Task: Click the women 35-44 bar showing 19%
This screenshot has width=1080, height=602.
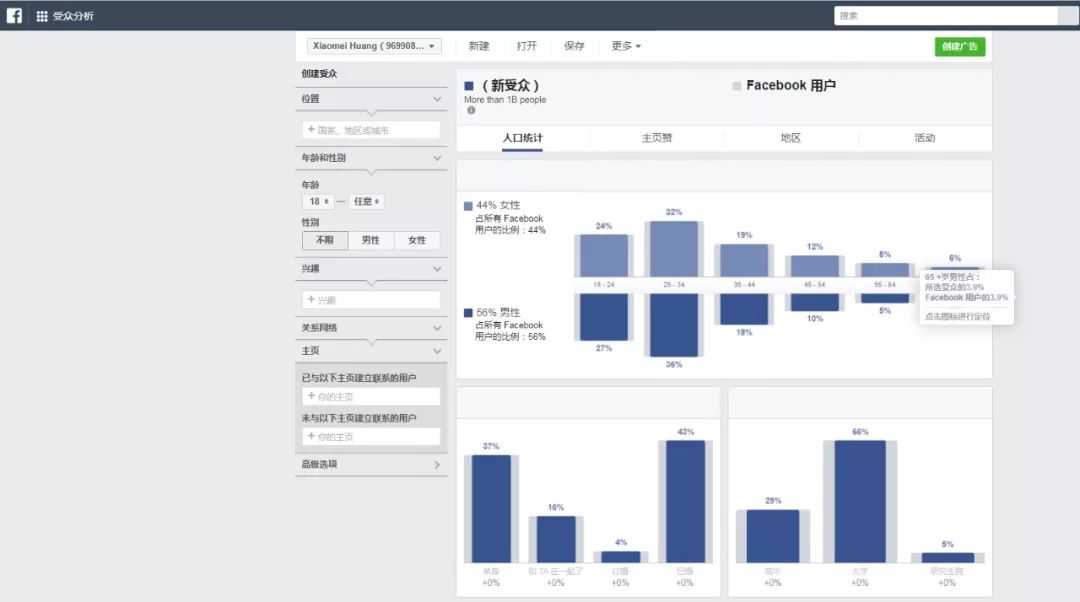Action: 745,260
